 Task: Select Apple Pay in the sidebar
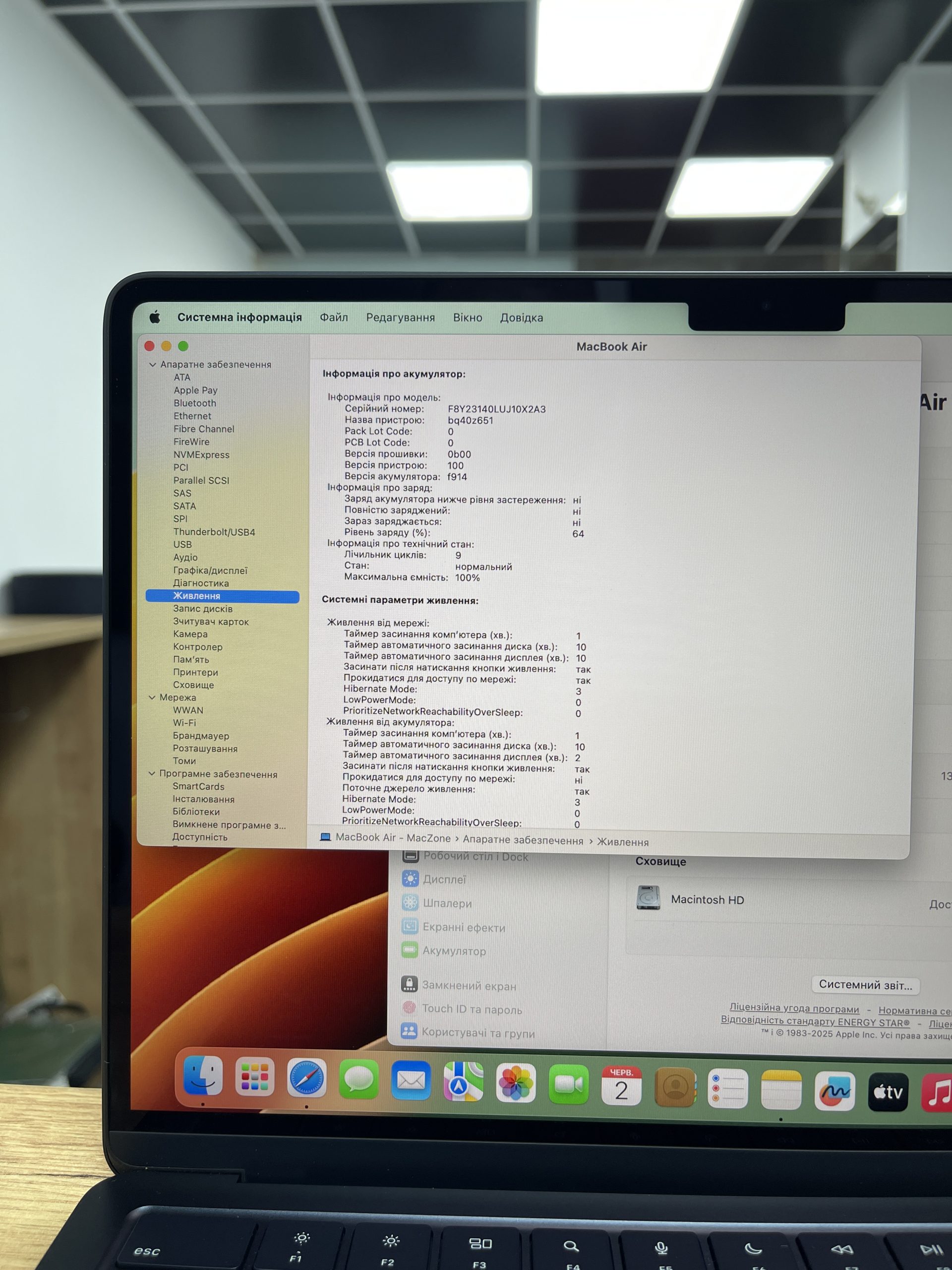195,390
